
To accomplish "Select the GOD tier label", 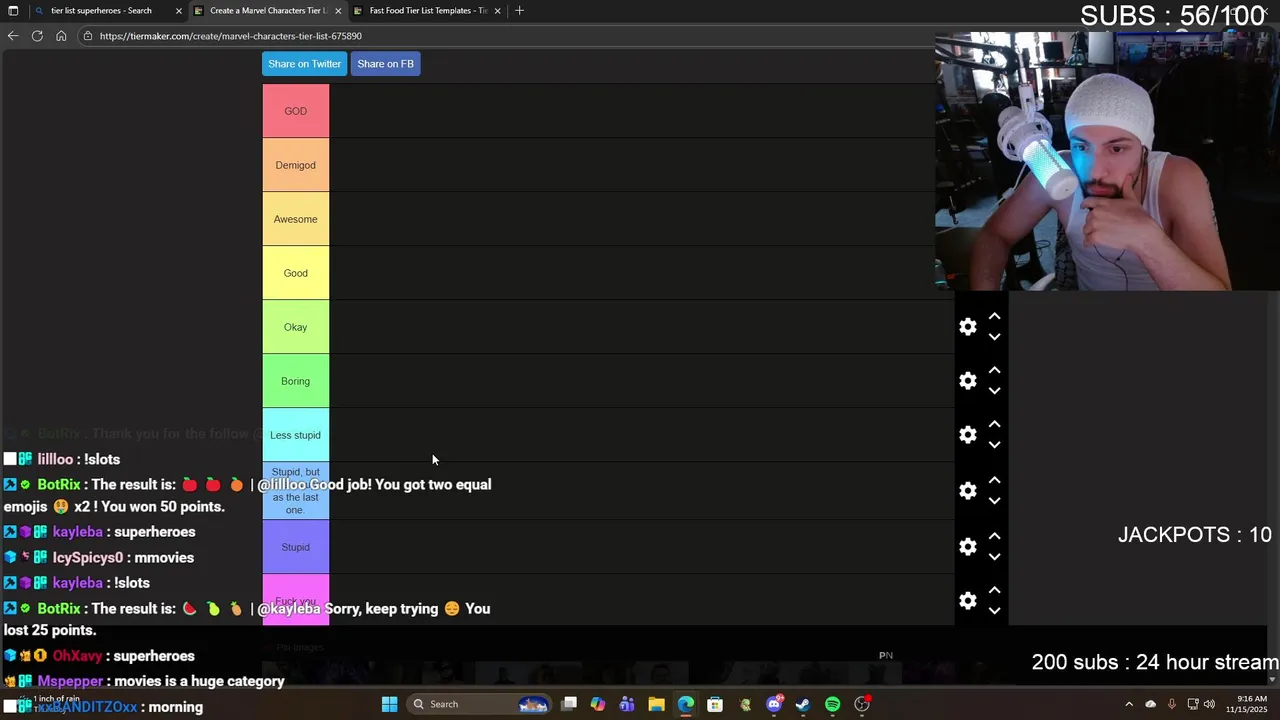I will click(295, 111).
